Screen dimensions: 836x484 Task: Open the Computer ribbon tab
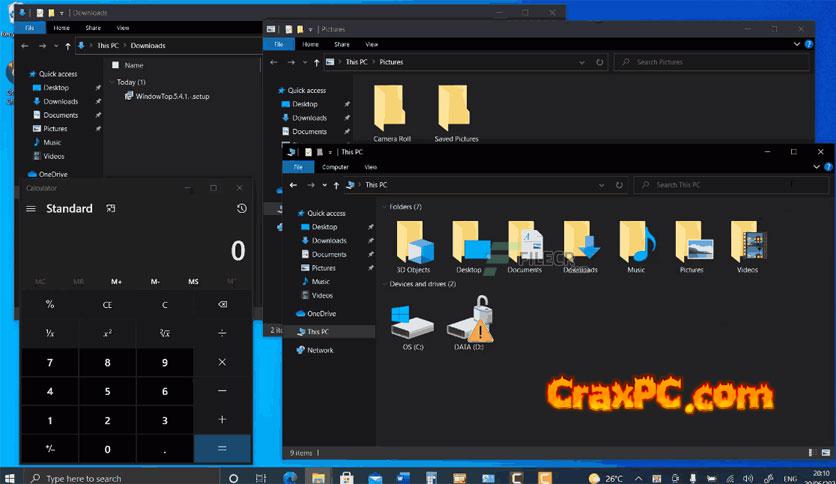(x=335, y=167)
